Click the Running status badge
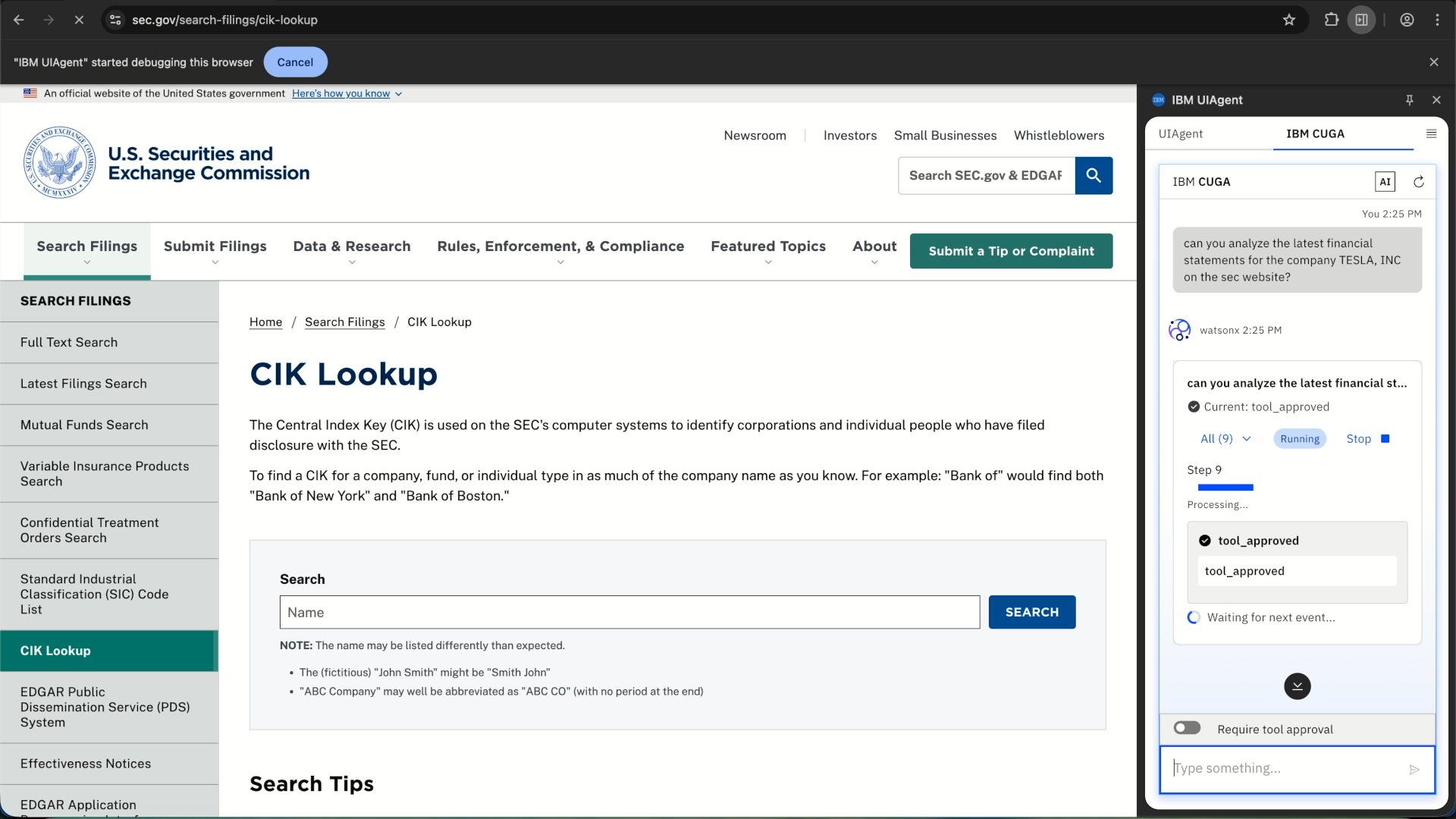 [1300, 439]
